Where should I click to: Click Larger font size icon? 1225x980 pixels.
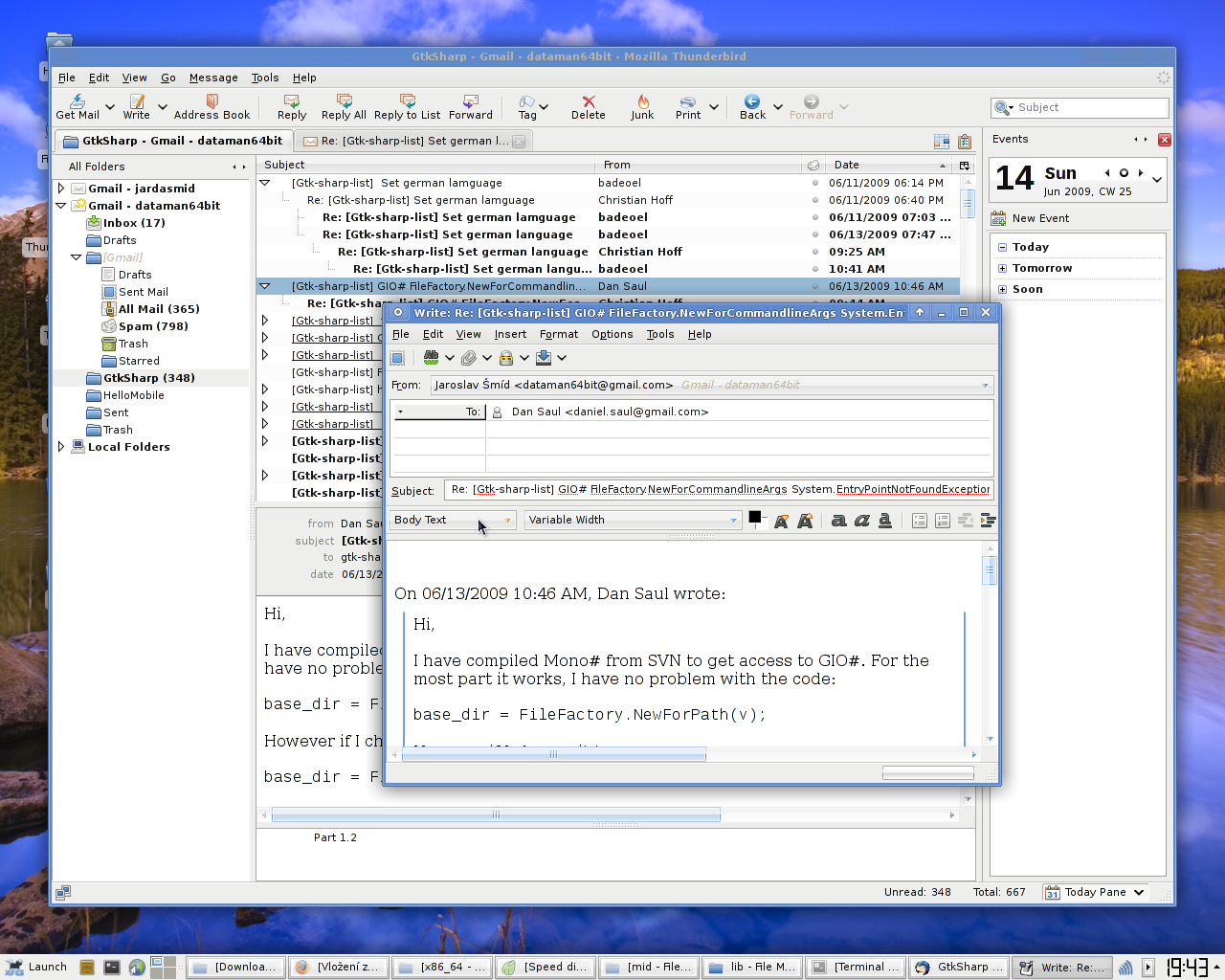tap(805, 521)
